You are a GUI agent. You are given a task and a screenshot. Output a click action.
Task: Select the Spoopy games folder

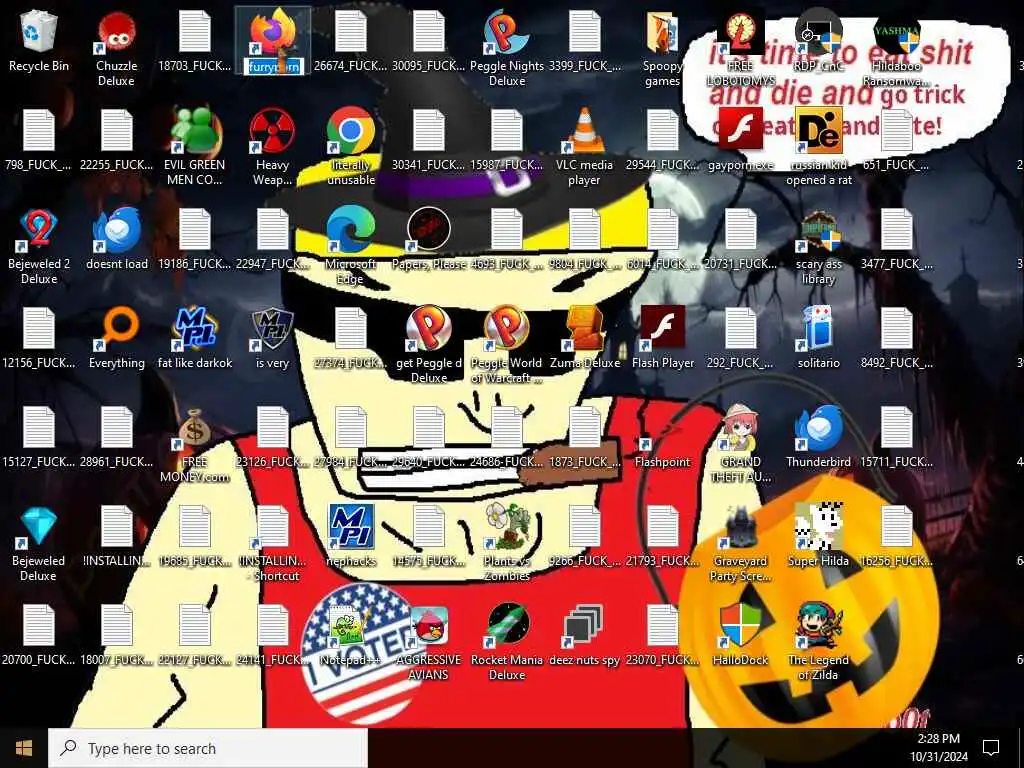point(662,33)
